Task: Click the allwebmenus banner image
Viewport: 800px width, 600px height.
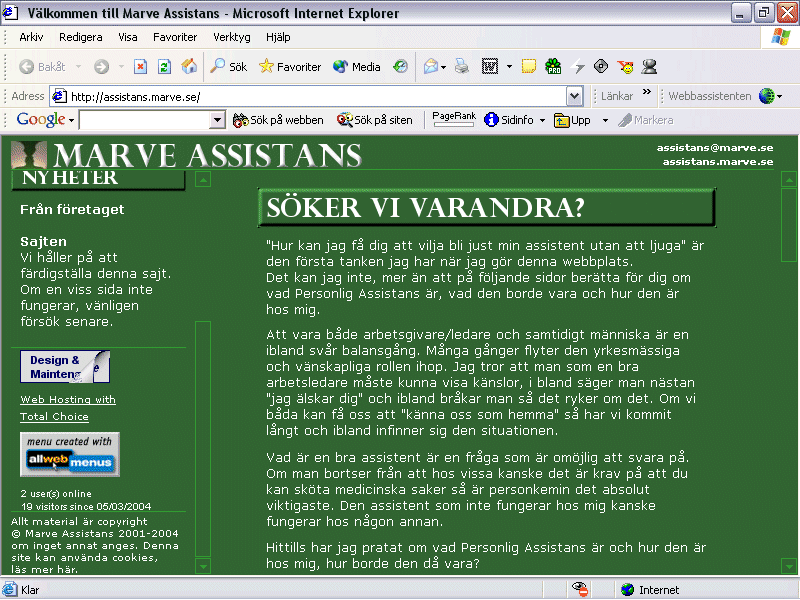Action: click(70, 455)
